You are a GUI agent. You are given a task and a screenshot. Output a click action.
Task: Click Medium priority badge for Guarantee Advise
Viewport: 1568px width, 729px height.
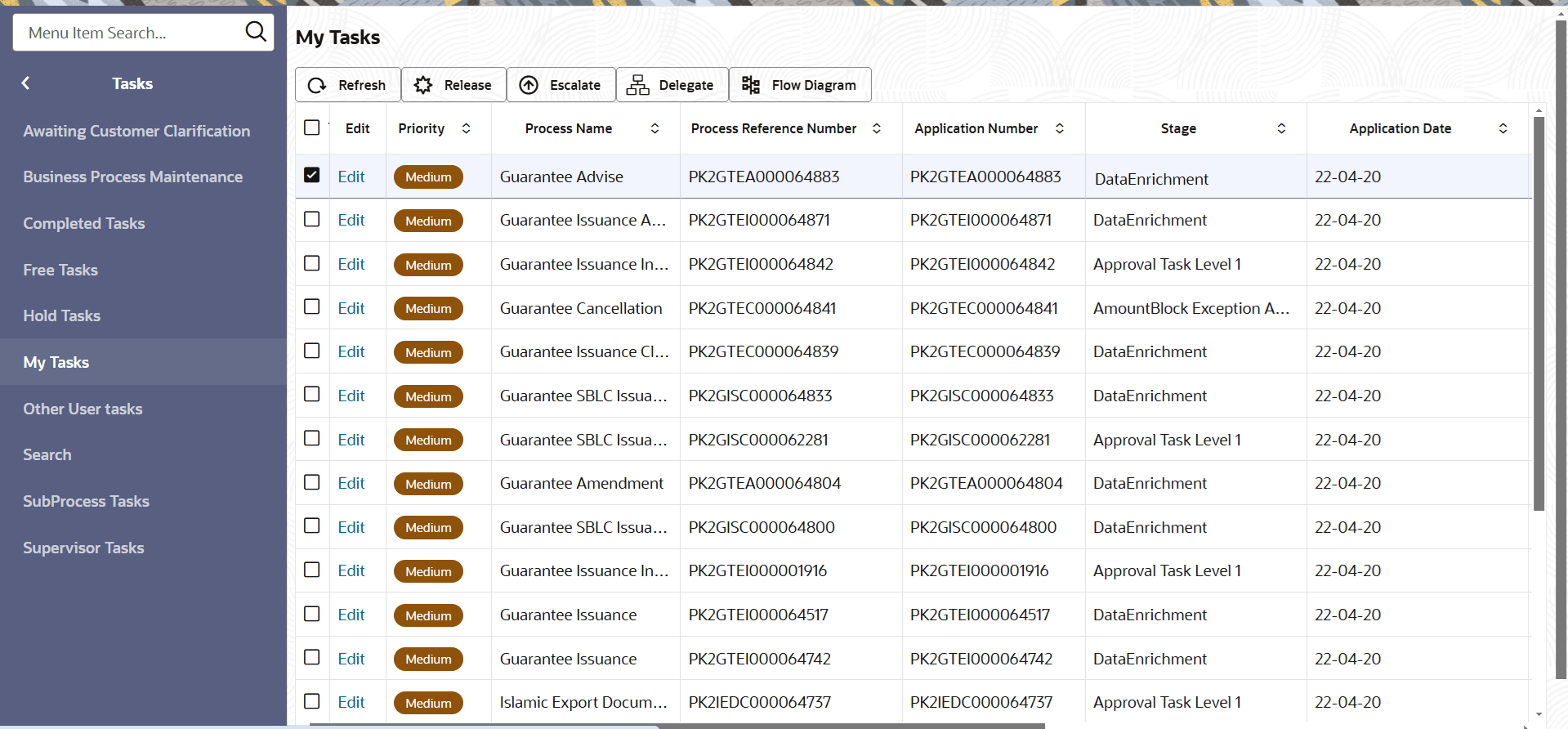[x=428, y=177]
